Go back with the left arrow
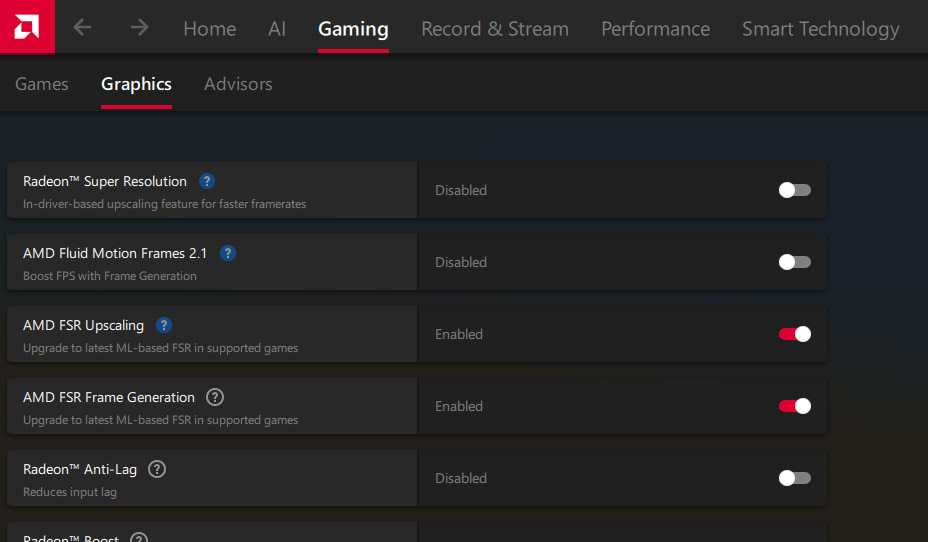This screenshot has width=928, height=542. 82,28
